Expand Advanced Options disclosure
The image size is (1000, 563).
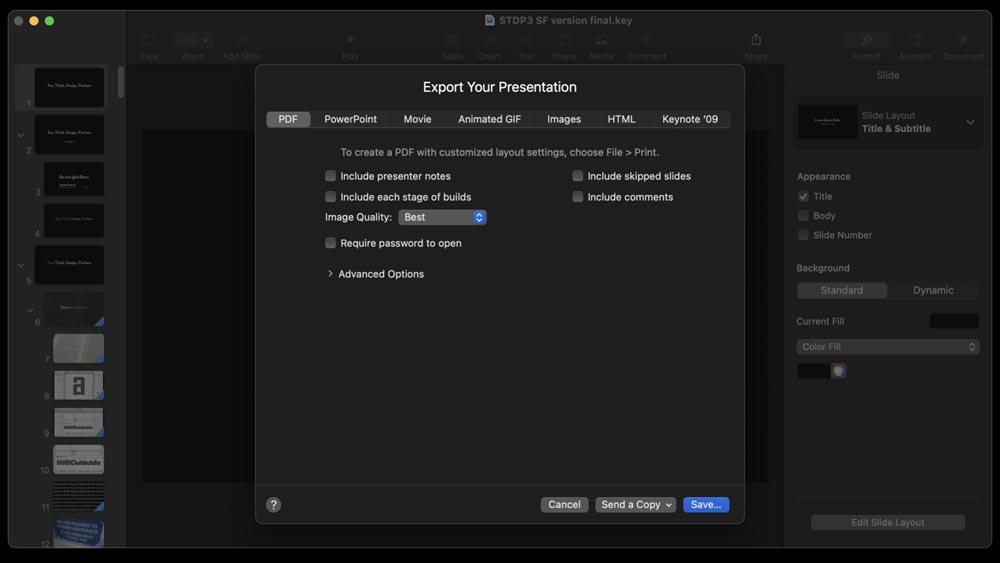tap(331, 274)
